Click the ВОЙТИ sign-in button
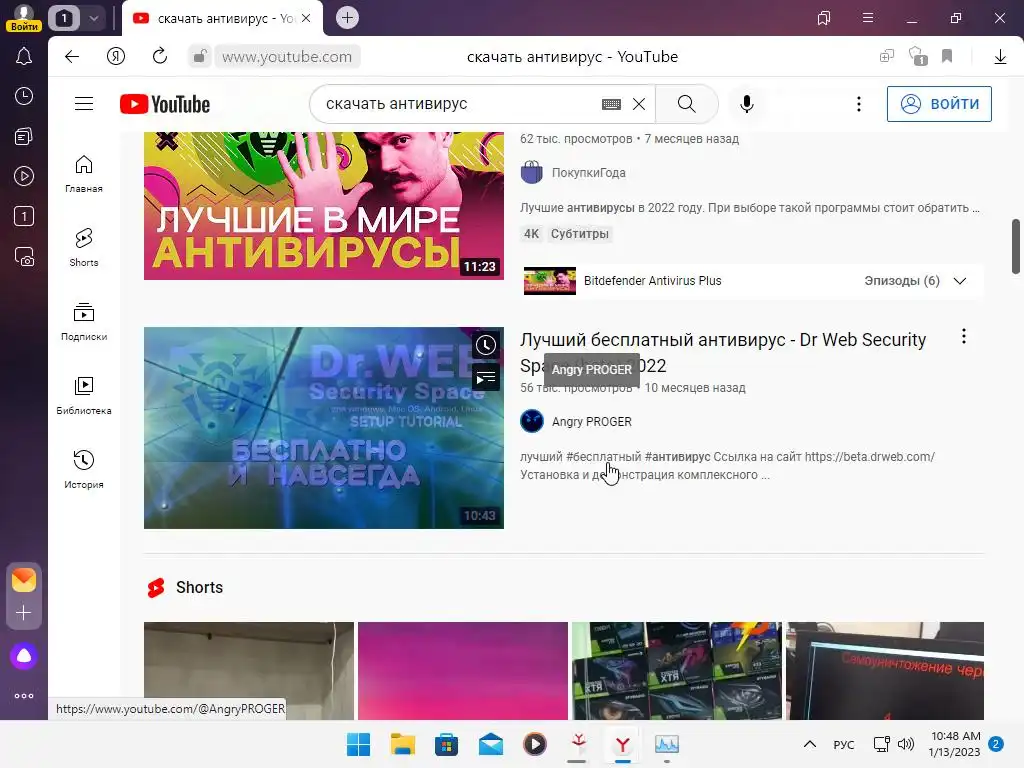The height and width of the screenshot is (768, 1024). click(x=939, y=104)
